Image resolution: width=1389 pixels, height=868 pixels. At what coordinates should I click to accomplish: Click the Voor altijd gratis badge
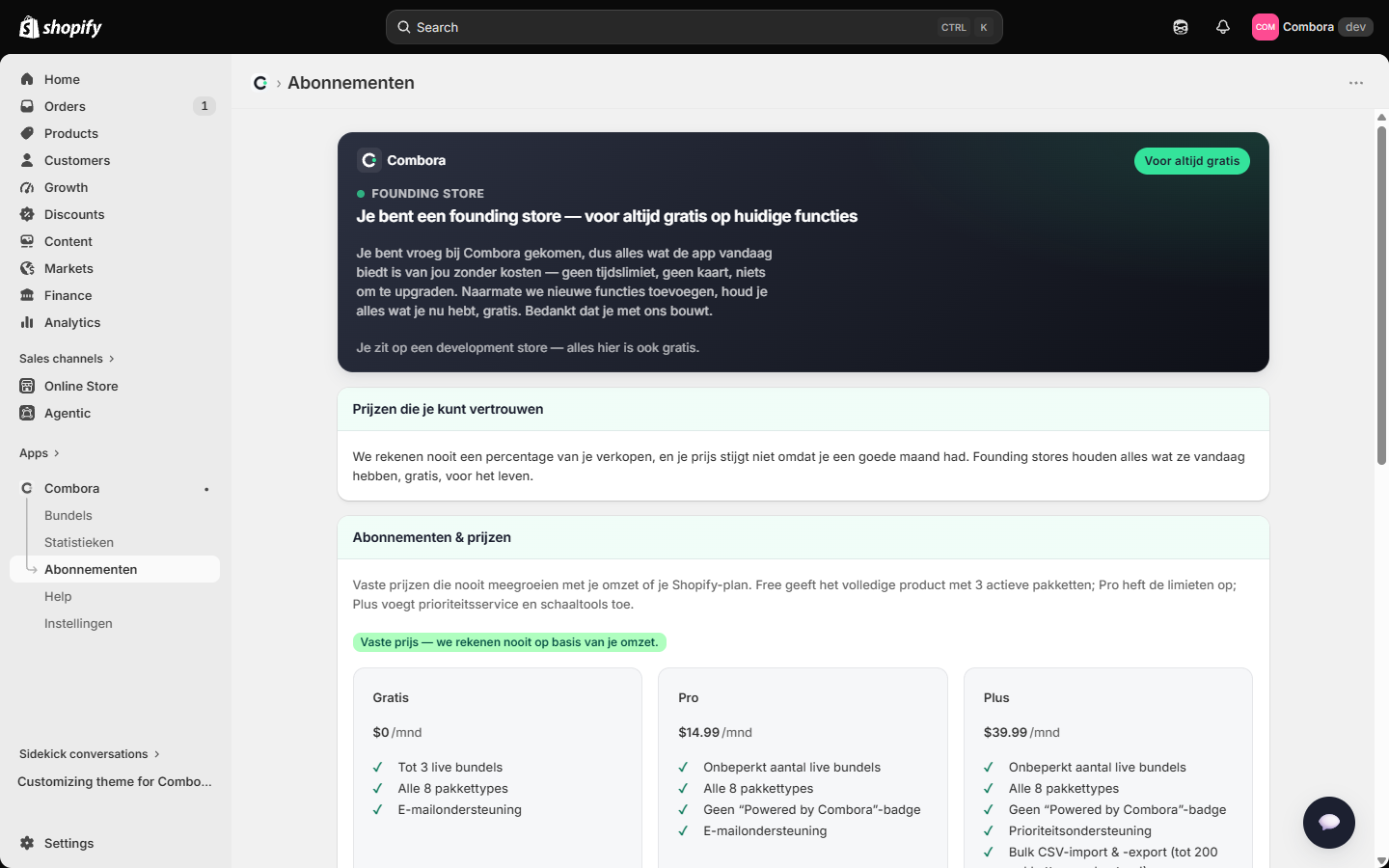(1192, 161)
